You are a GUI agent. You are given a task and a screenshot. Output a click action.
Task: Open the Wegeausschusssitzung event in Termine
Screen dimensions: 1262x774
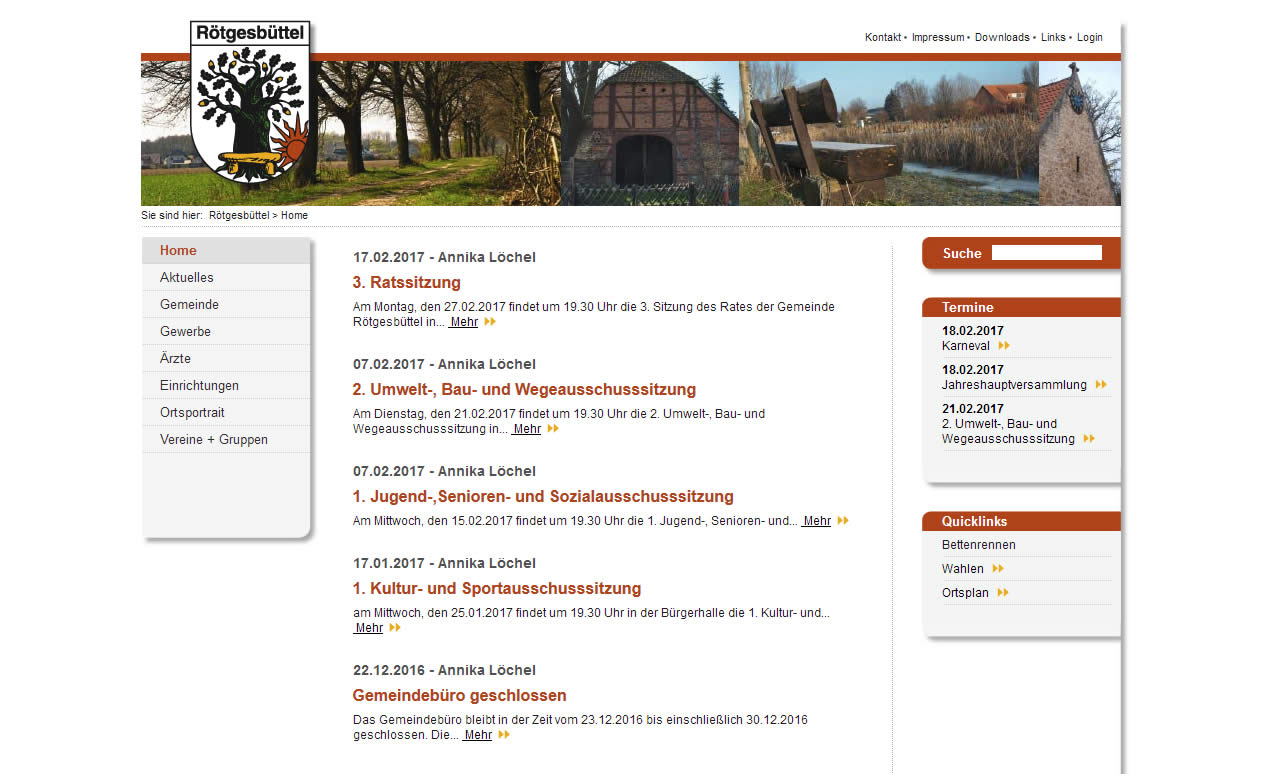pyautogui.click(x=1008, y=431)
